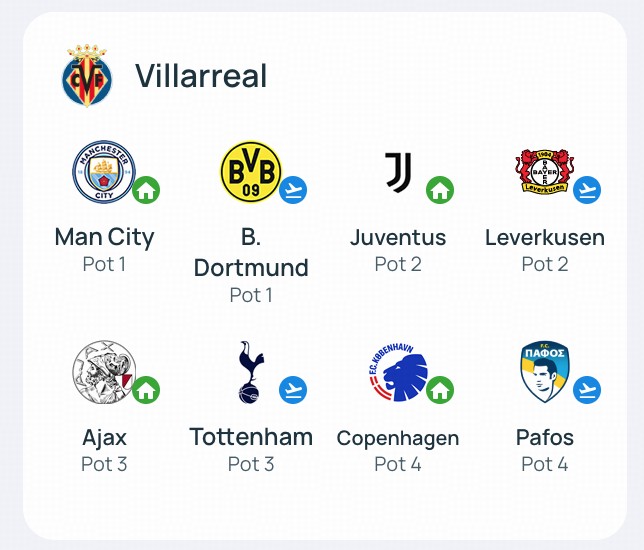This screenshot has width=644, height=550.
Task: Click the Bayer Leverkusen crest
Action: 545,171
